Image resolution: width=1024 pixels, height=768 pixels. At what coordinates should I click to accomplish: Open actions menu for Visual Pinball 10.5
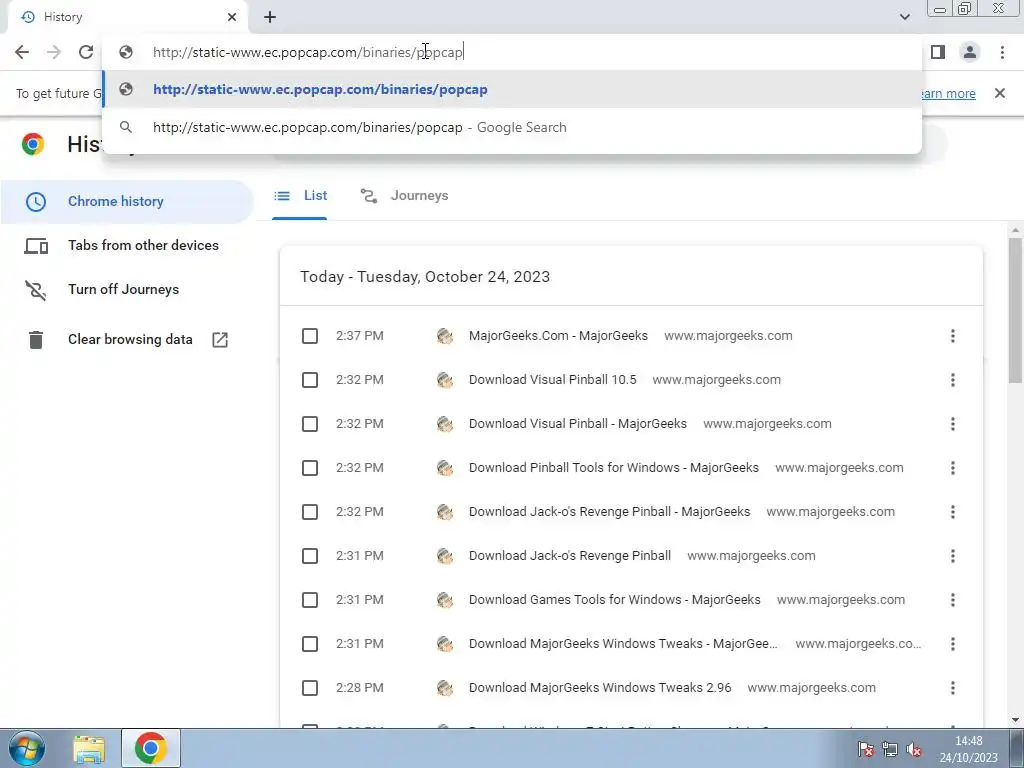tap(953, 379)
